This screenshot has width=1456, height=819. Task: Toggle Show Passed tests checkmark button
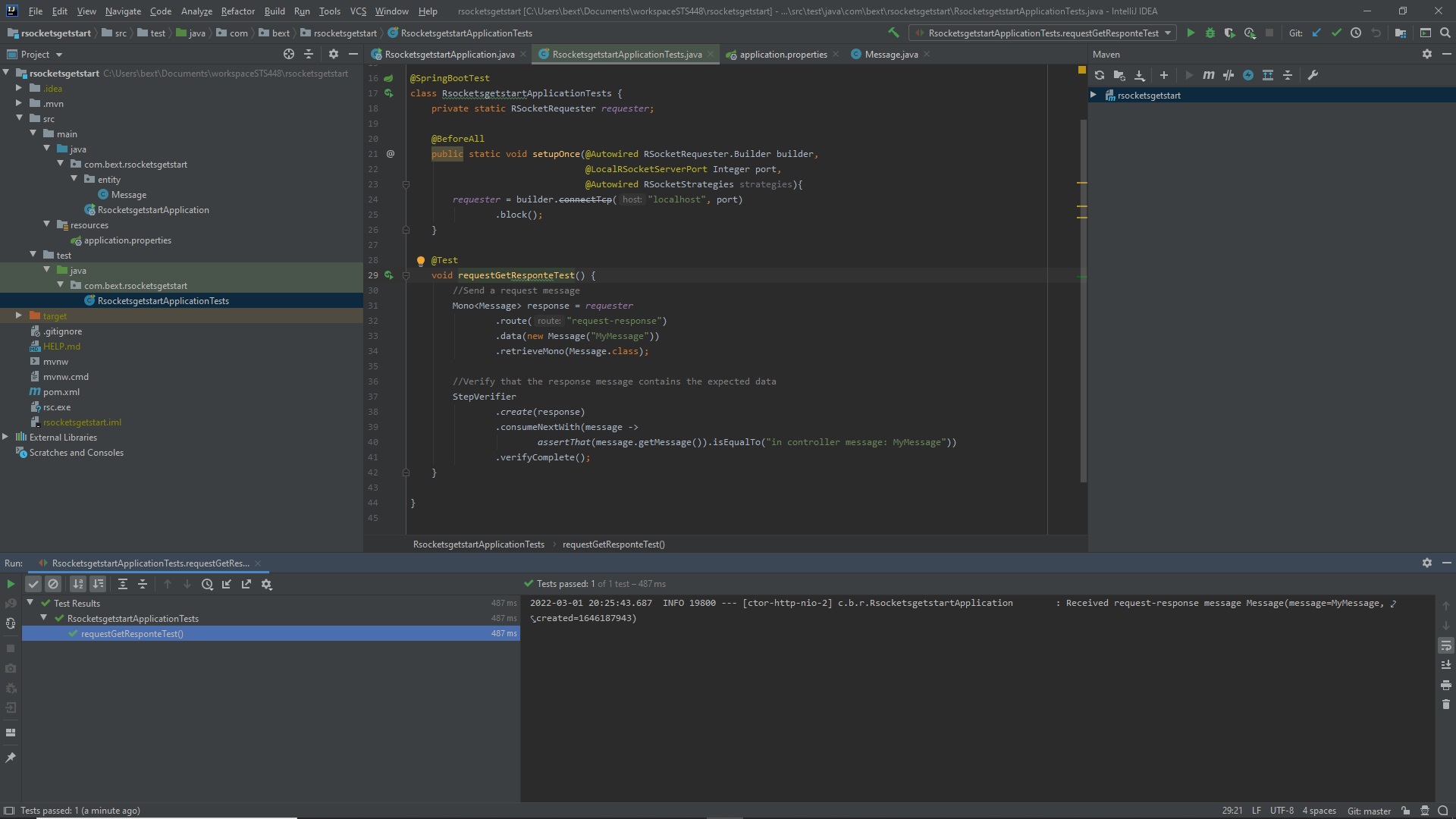click(33, 585)
